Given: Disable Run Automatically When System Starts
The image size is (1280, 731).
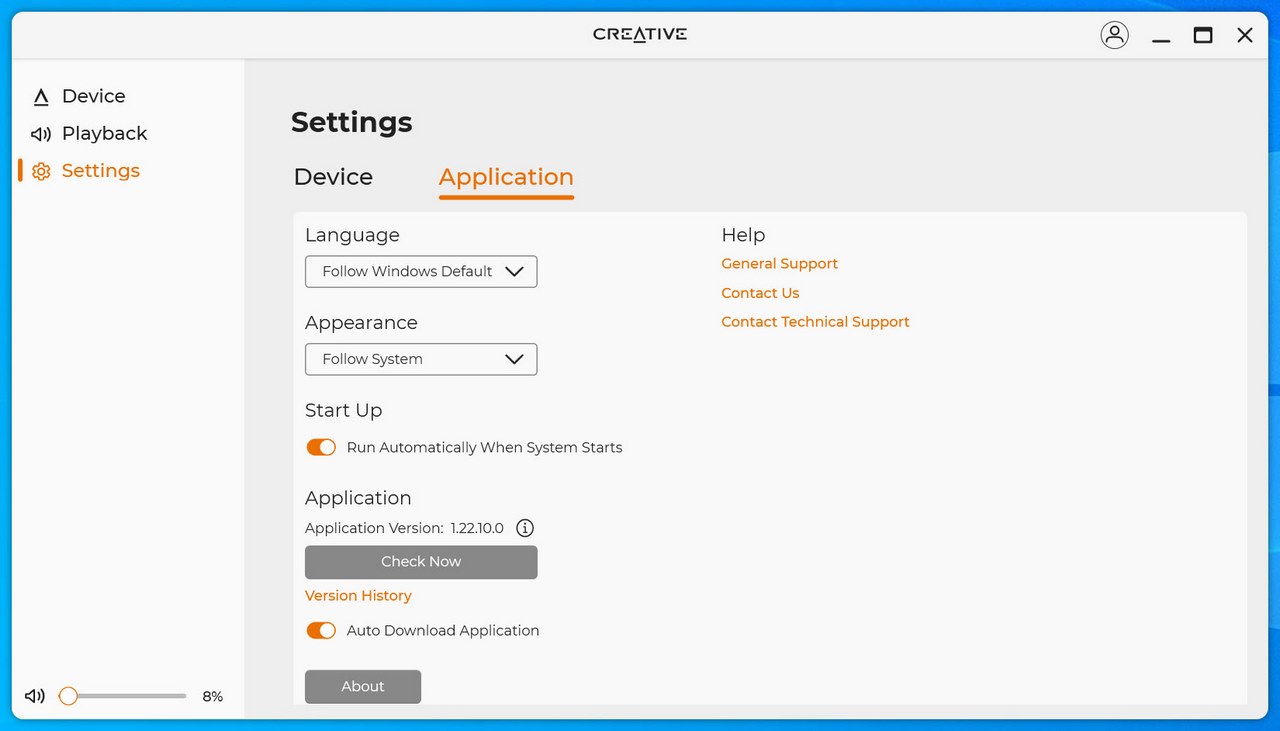Looking at the screenshot, I should pyautogui.click(x=321, y=447).
